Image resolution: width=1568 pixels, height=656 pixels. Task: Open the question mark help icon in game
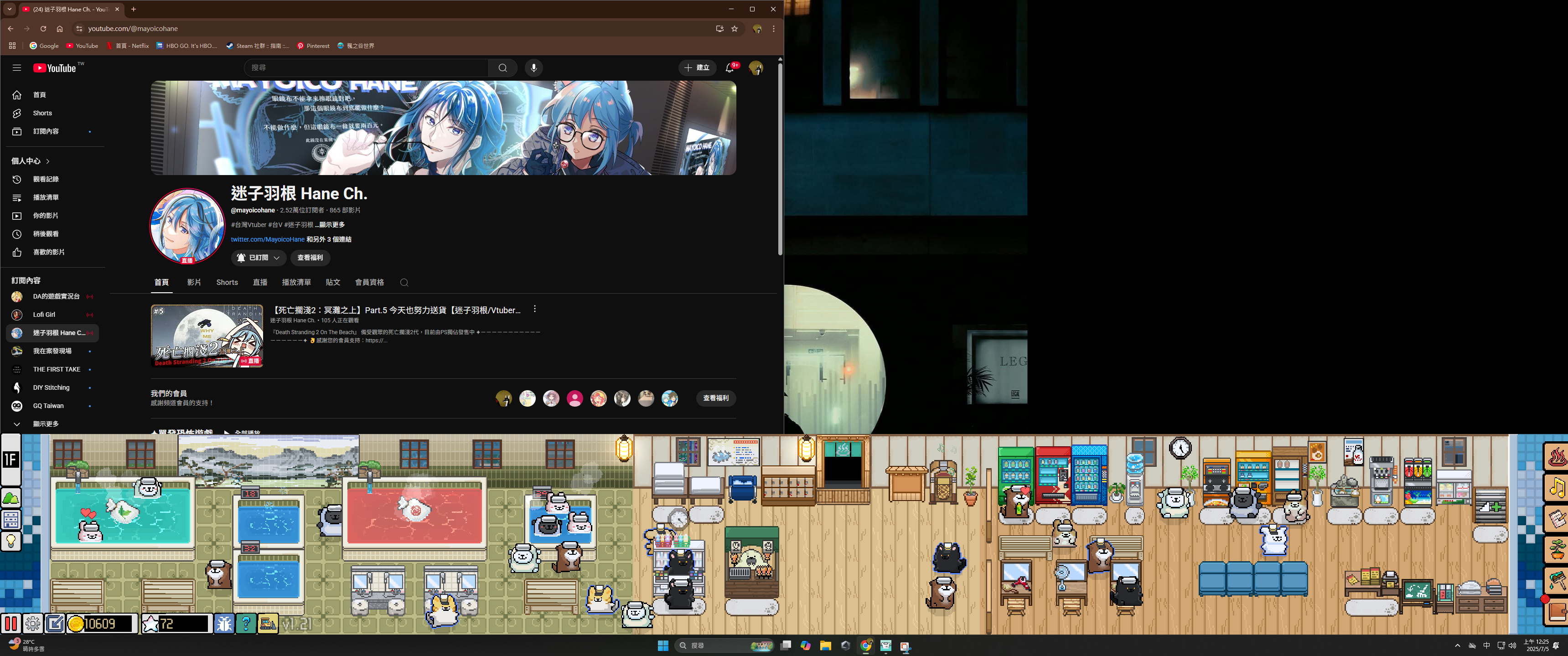click(246, 624)
